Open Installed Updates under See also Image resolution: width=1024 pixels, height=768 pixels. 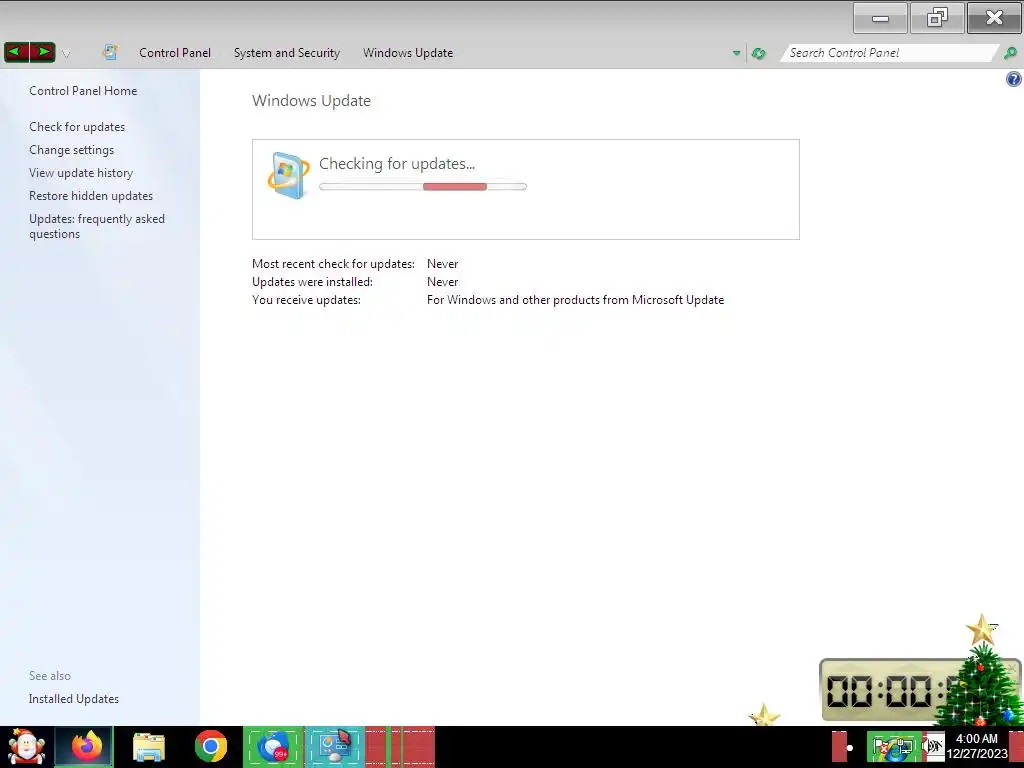pyautogui.click(x=74, y=699)
